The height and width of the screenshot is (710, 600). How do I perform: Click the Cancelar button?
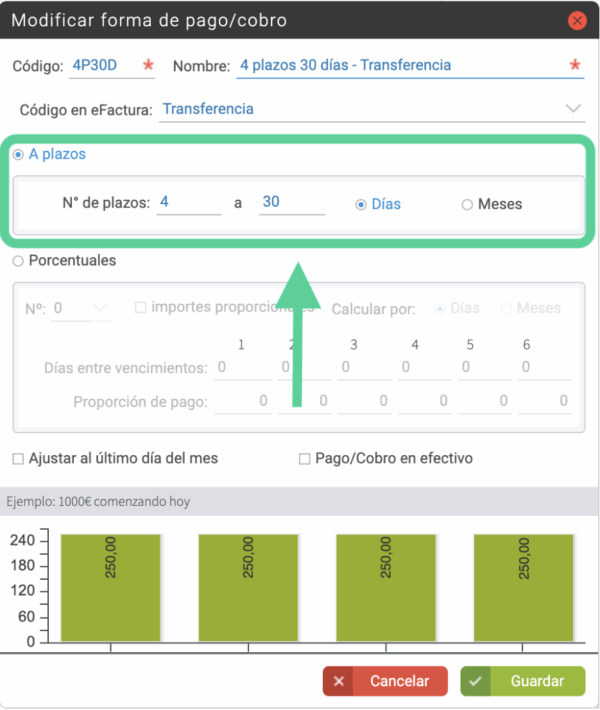pyautogui.click(x=385, y=681)
